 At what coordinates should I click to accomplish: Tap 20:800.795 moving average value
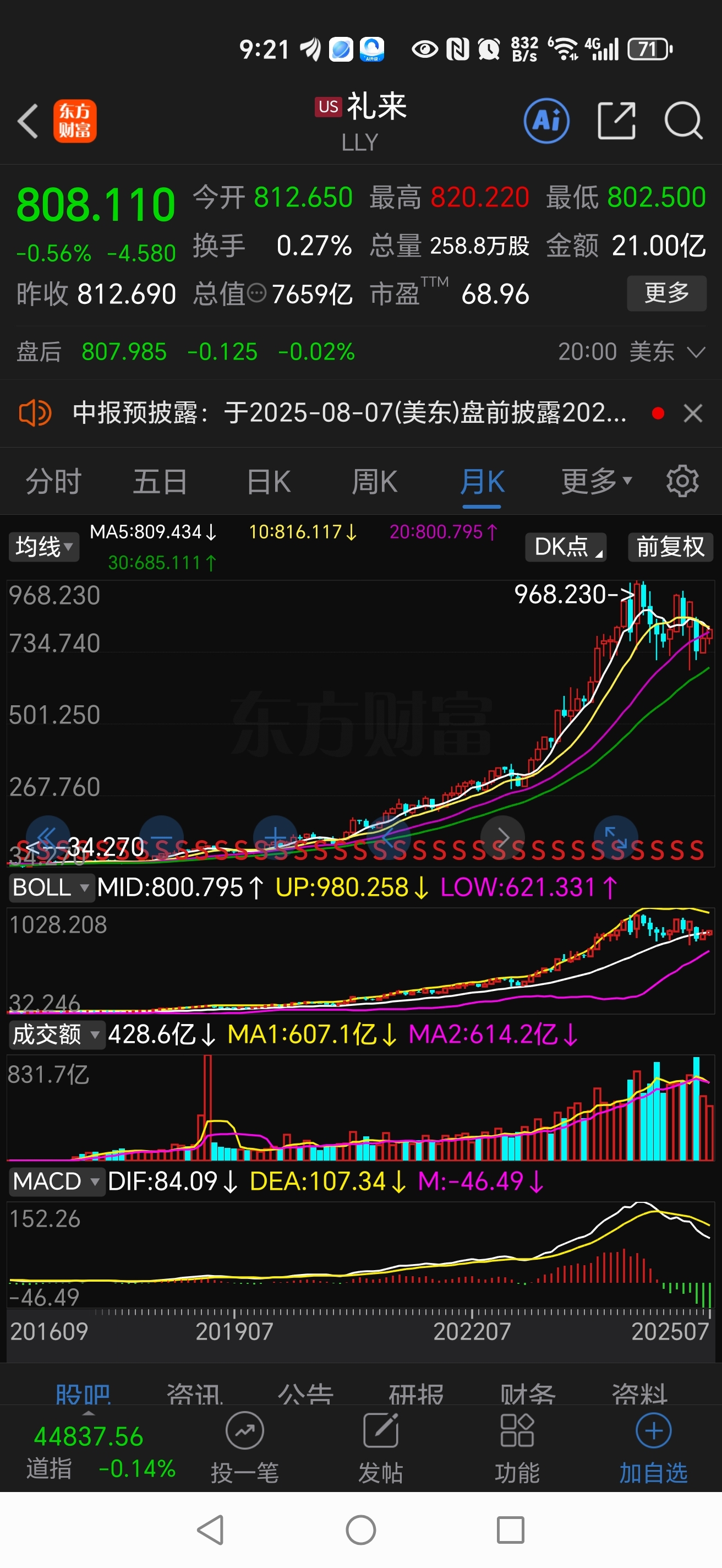[x=444, y=532]
